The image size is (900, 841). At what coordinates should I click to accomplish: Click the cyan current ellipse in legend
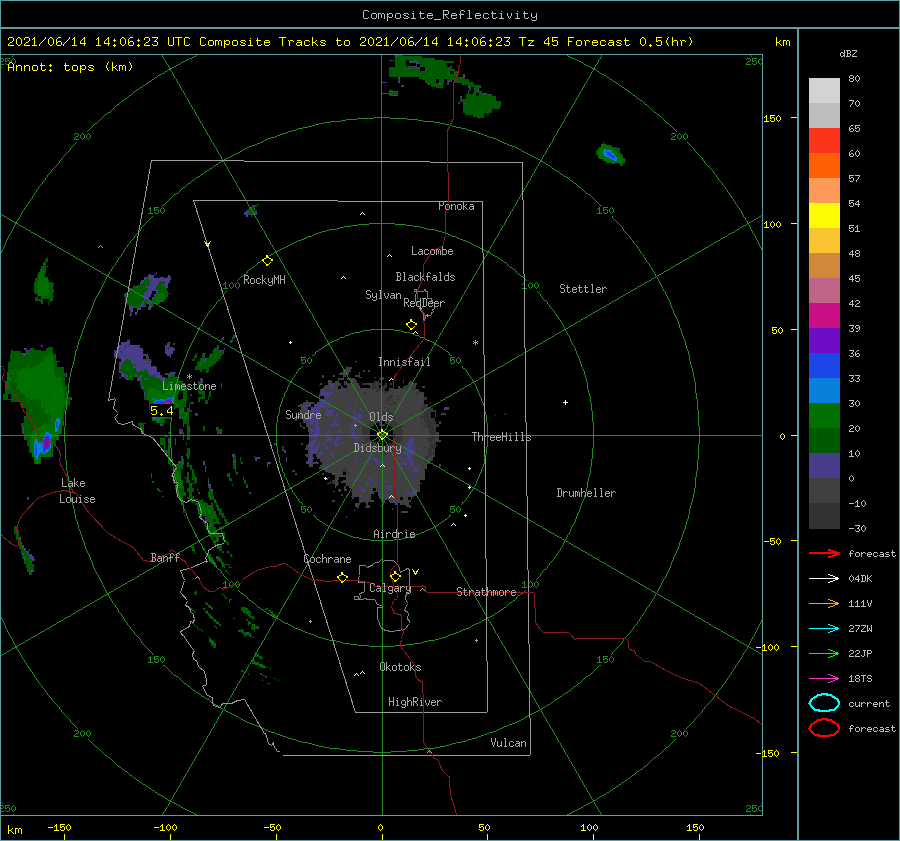824,703
